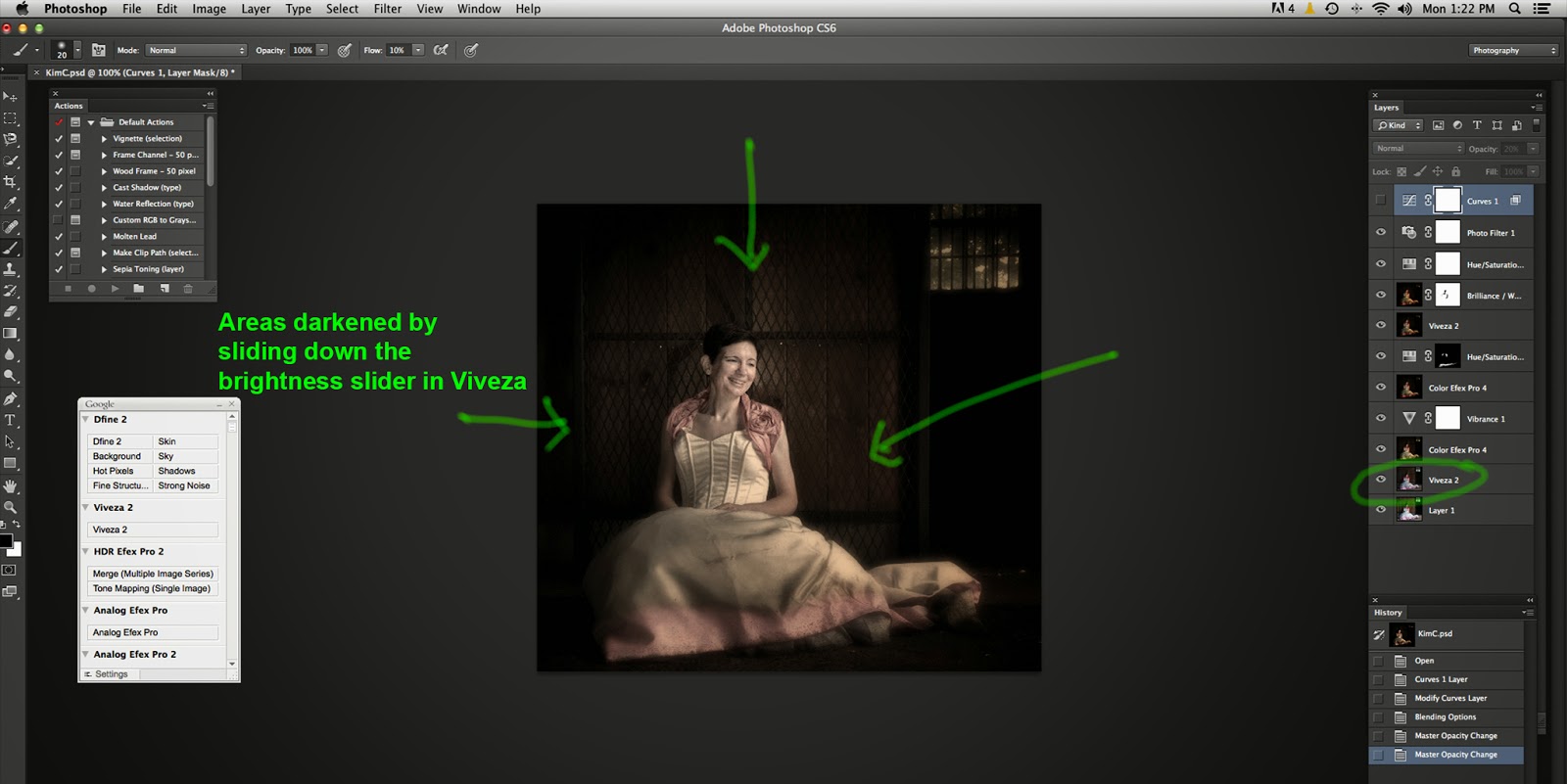Expand the Sepia Toning (layer) action

[x=104, y=269]
